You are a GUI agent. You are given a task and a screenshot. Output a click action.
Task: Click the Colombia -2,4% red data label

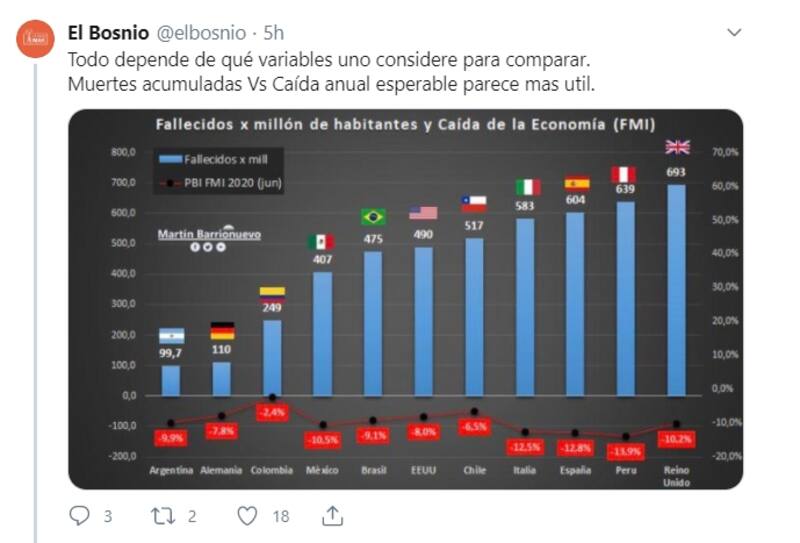click(272, 411)
